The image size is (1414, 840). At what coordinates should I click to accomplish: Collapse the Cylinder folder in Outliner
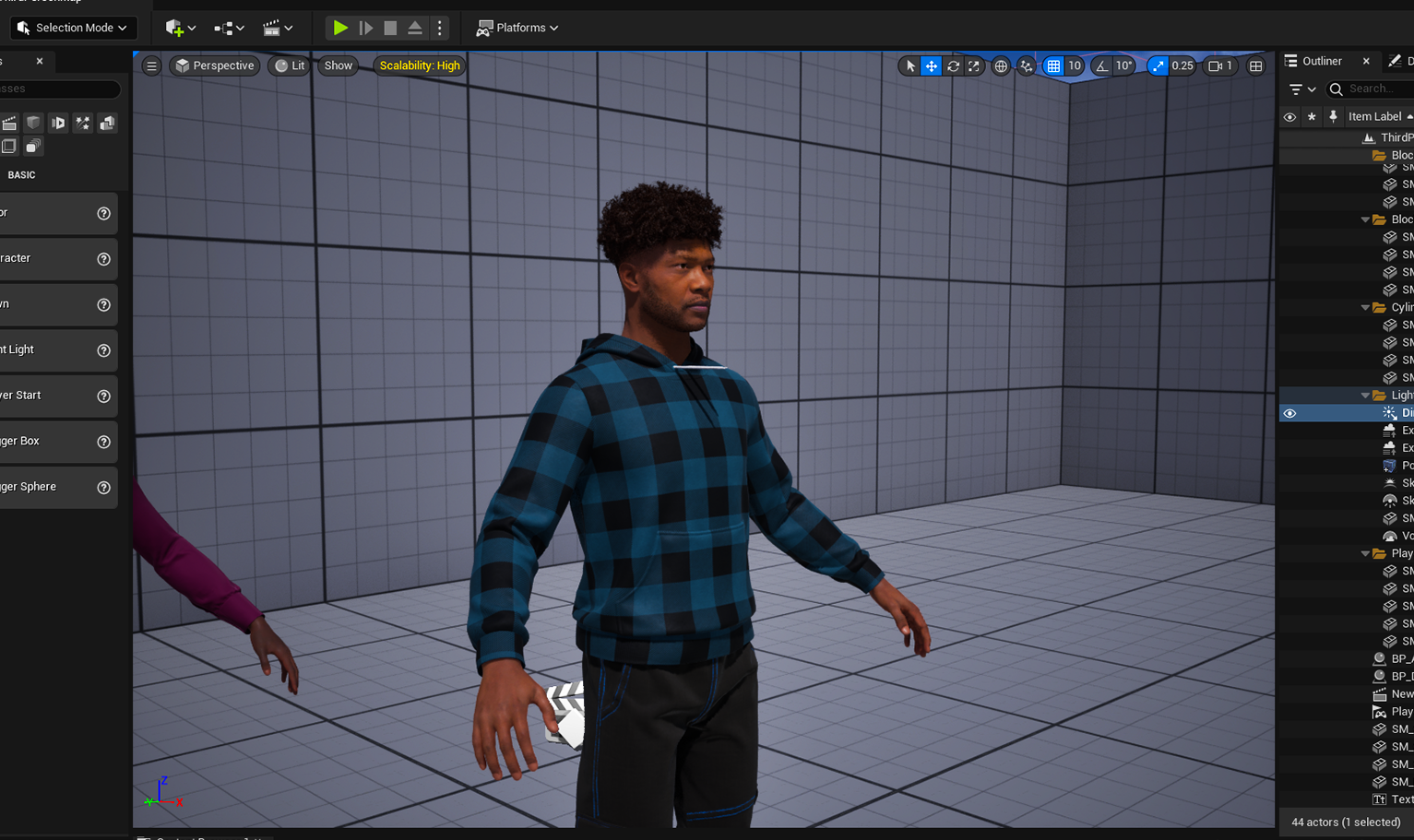click(1365, 307)
